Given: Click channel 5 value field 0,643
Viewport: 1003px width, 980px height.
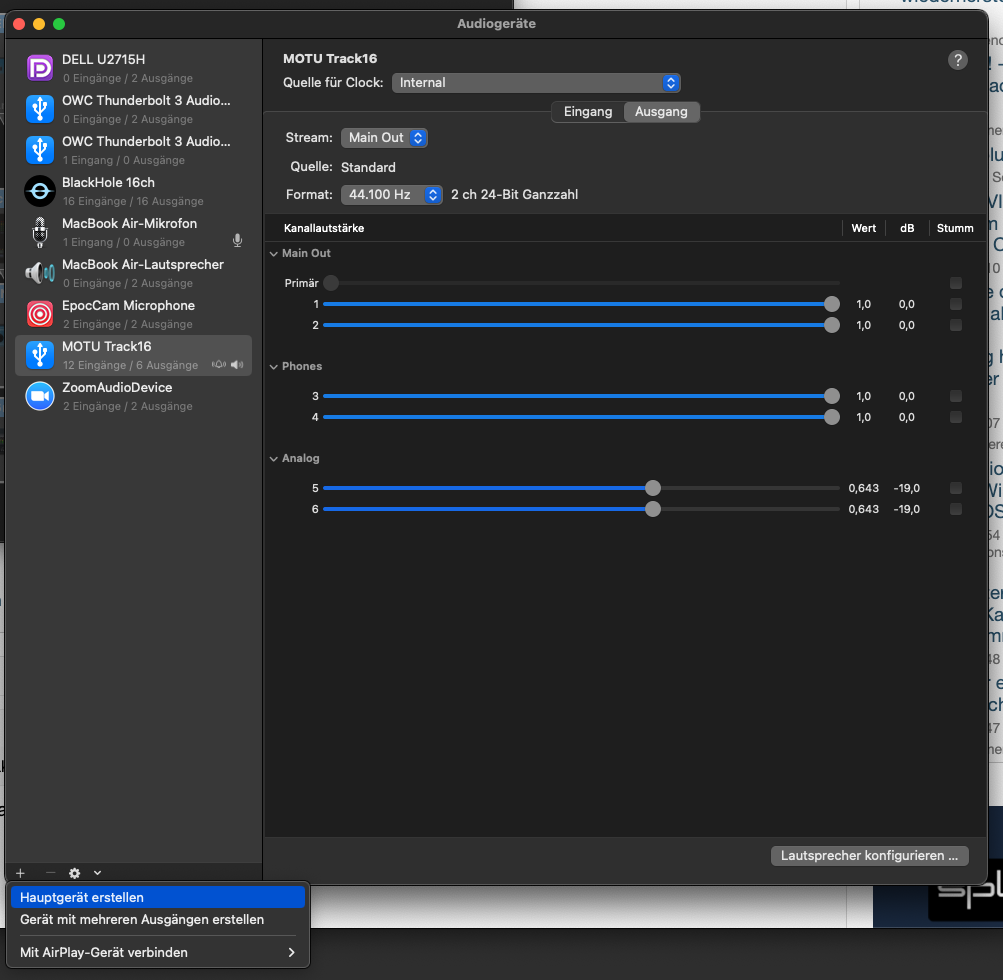Looking at the screenshot, I should point(864,488).
